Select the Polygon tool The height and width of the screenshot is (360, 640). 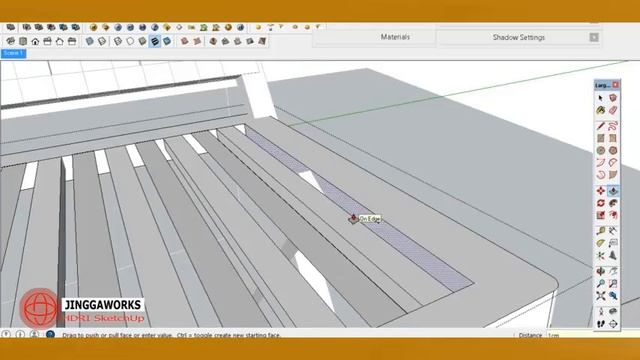click(613, 151)
